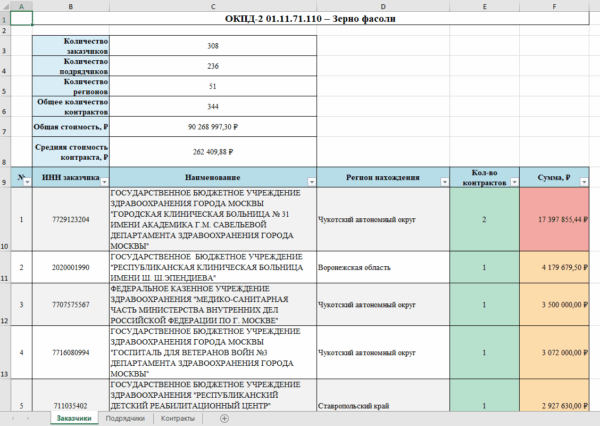Image resolution: width=600 pixels, height=426 pixels.
Task: Select name cell Госпиталь для ветеранов войн №3
Action: point(213,353)
